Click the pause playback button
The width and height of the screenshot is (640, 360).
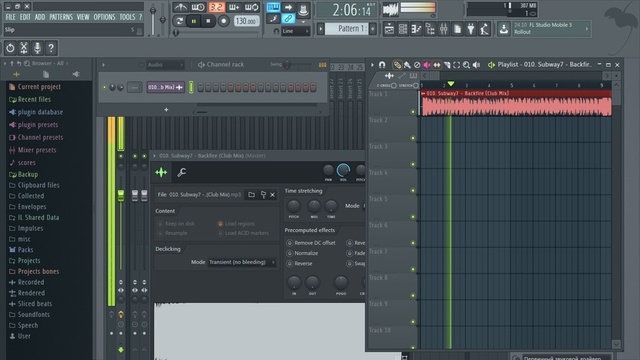point(194,21)
